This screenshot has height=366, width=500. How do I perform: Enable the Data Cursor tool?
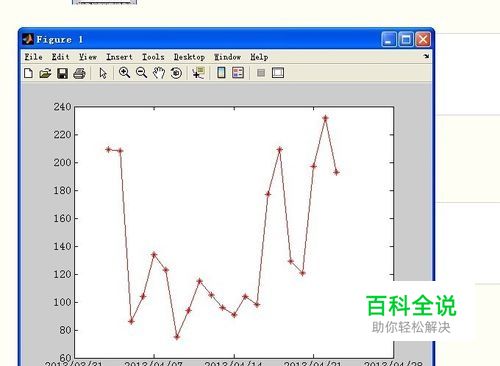coord(198,73)
